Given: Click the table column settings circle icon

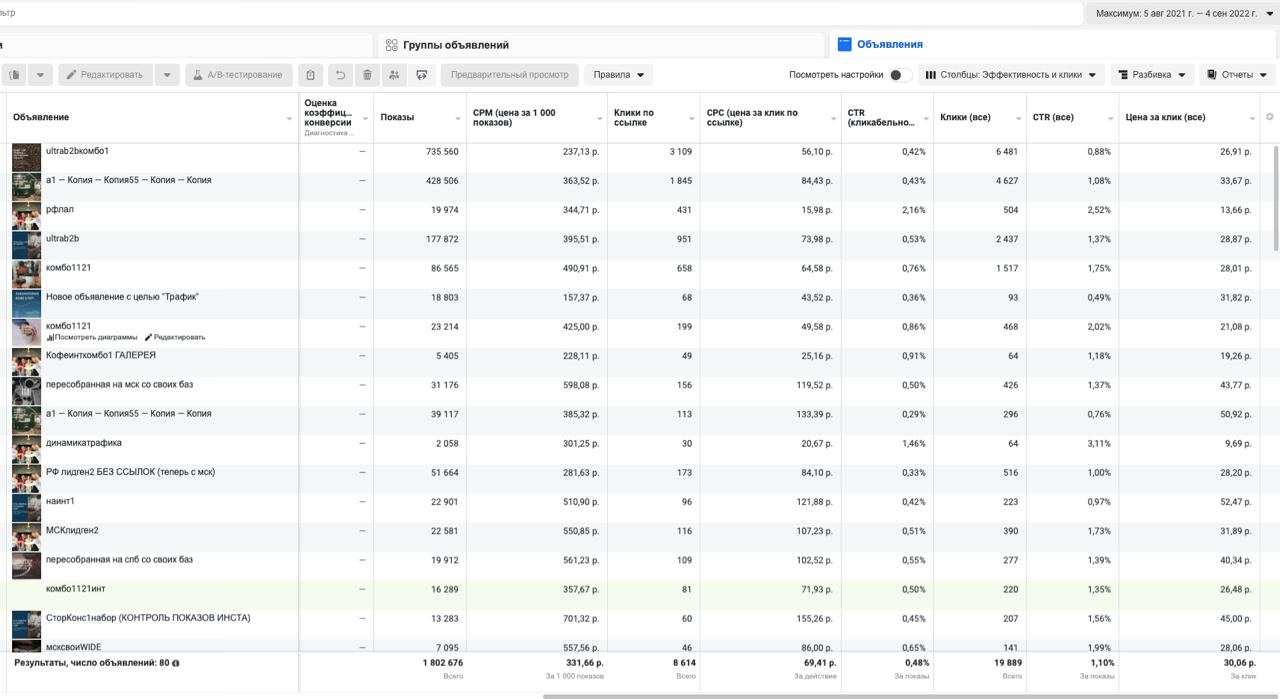Looking at the screenshot, I should click(1270, 117).
